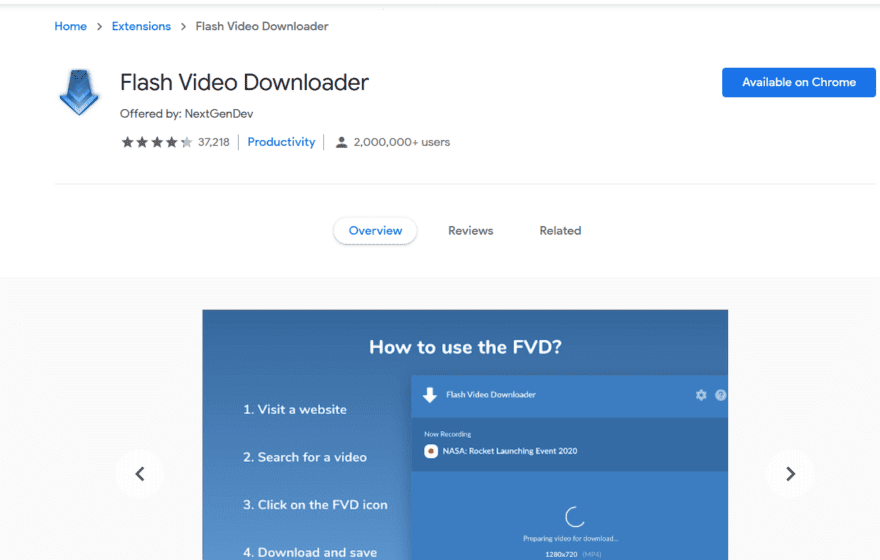The height and width of the screenshot is (560, 880).
Task: Advance to the next screenshot with right arrow
Action: (x=790, y=474)
